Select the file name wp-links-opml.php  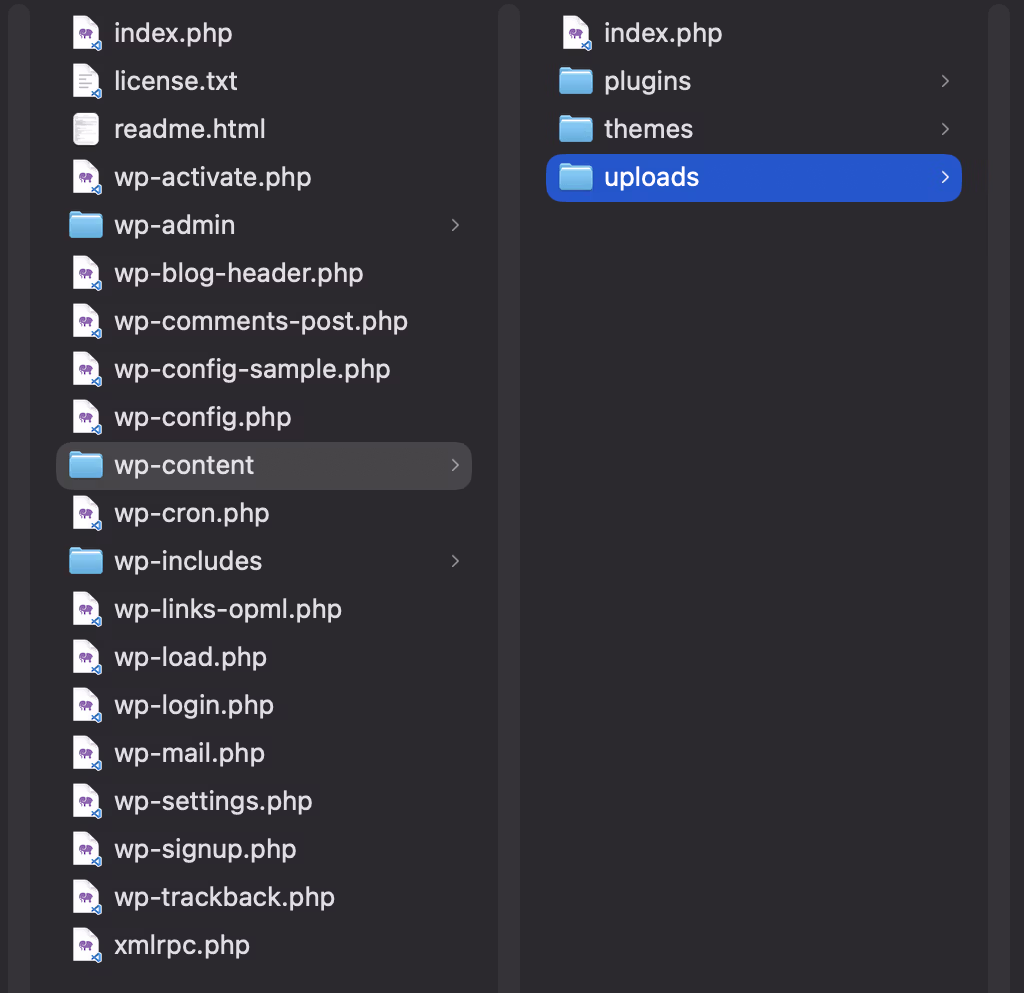[x=228, y=610]
